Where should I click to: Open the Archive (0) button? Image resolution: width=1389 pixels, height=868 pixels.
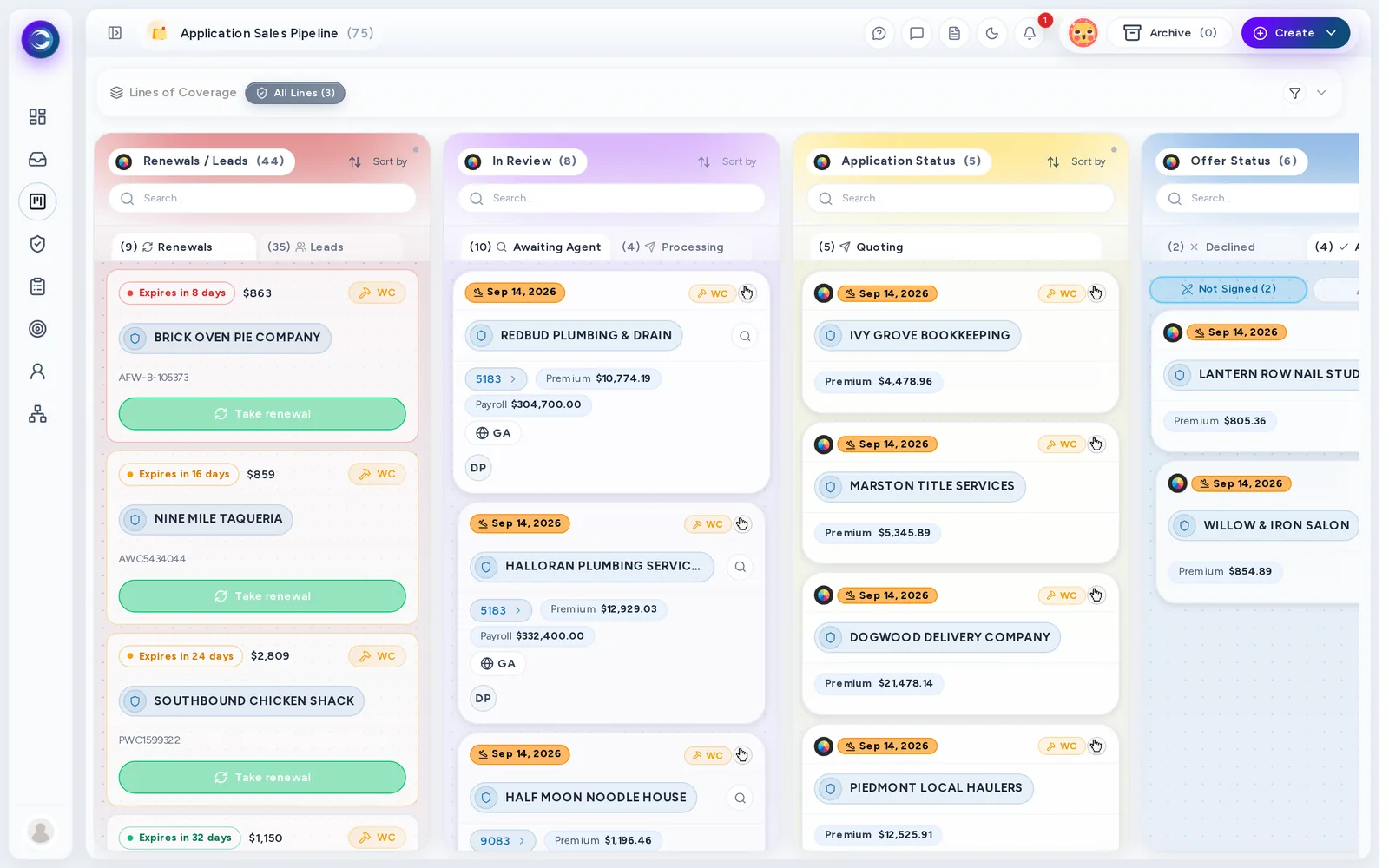coord(1169,33)
